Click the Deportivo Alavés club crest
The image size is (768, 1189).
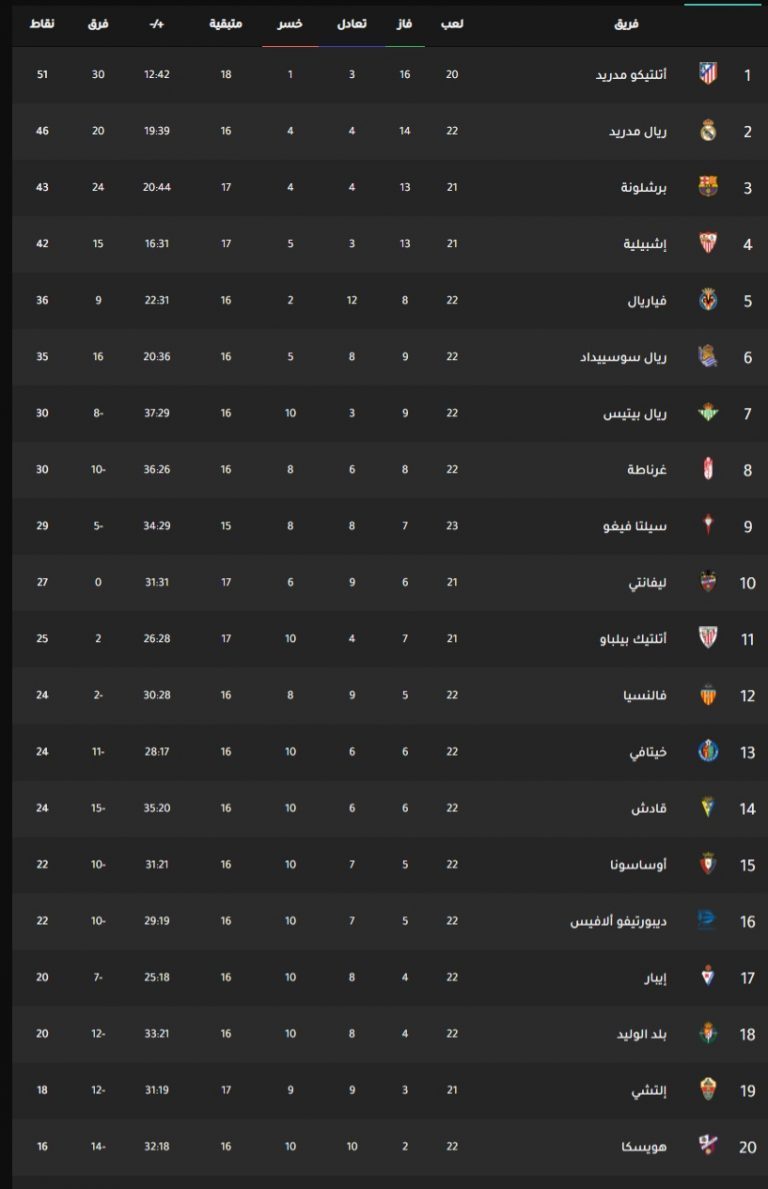point(707,920)
